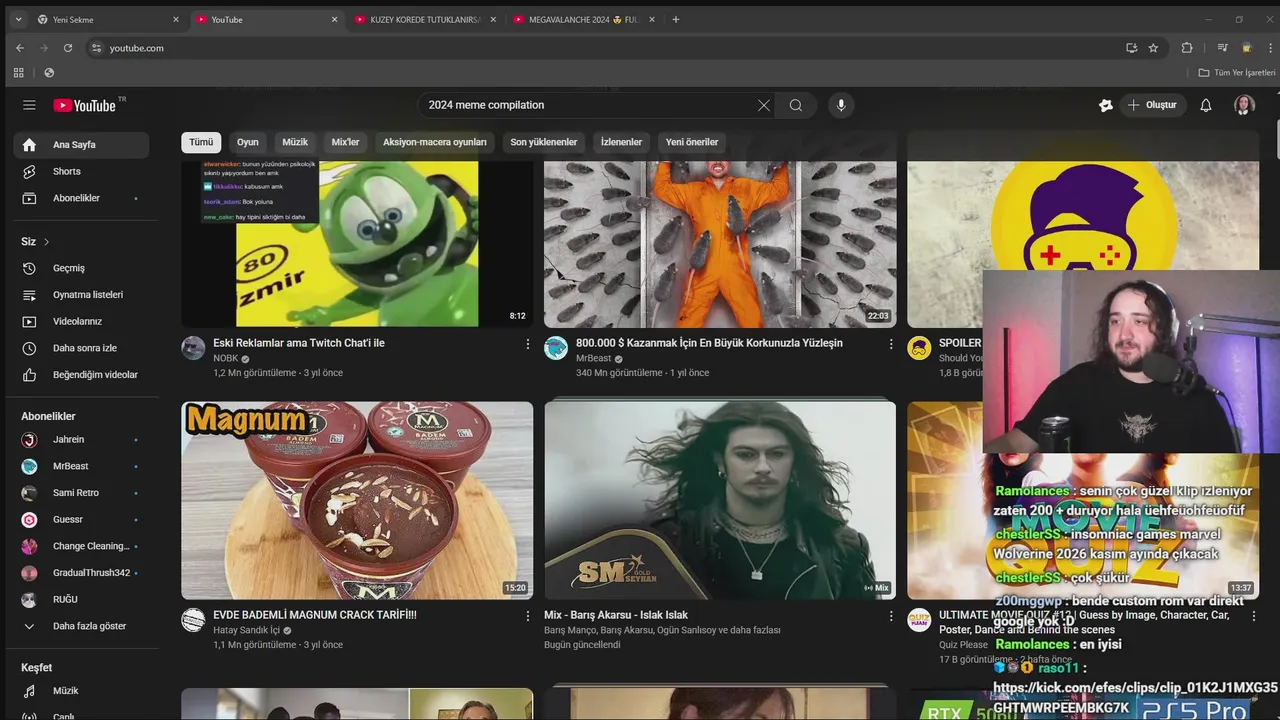Select Aksiyon-macera oyunları chip

click(x=435, y=142)
